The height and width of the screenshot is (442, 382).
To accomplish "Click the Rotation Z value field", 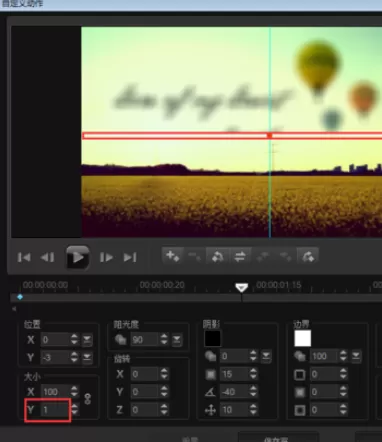I will (144, 410).
